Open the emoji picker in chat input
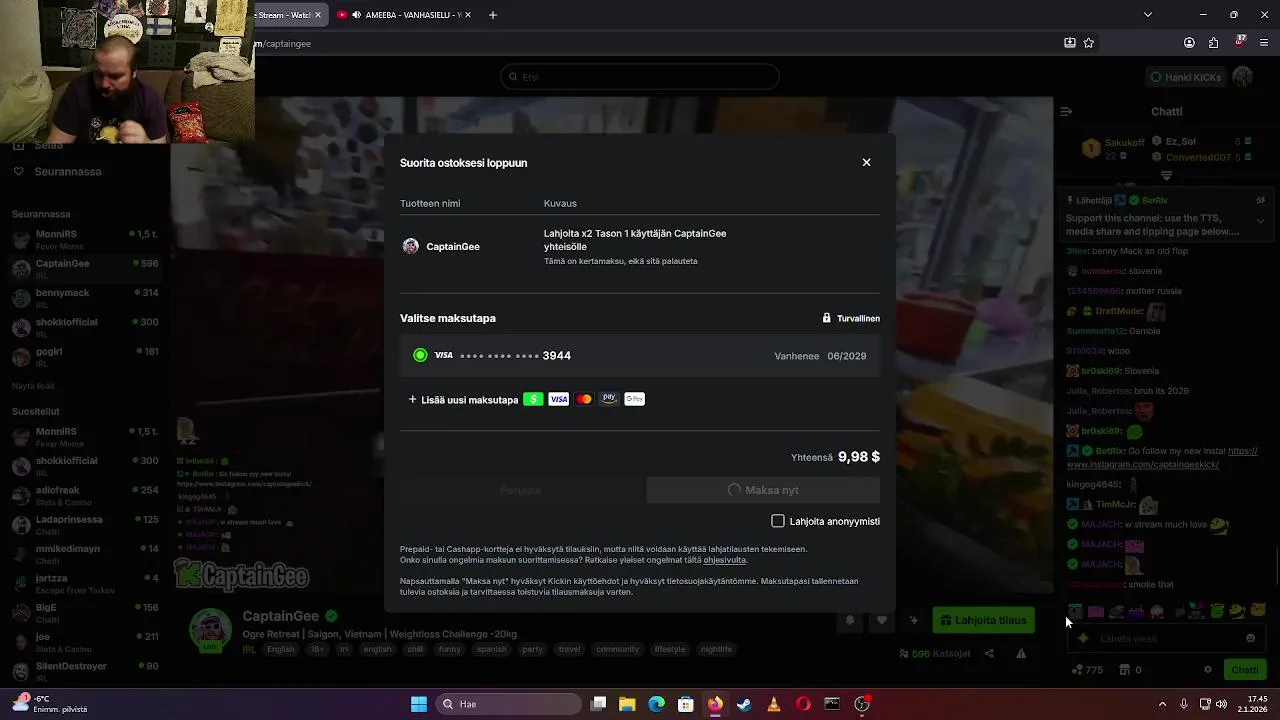The height and width of the screenshot is (720, 1280). coord(1250,638)
